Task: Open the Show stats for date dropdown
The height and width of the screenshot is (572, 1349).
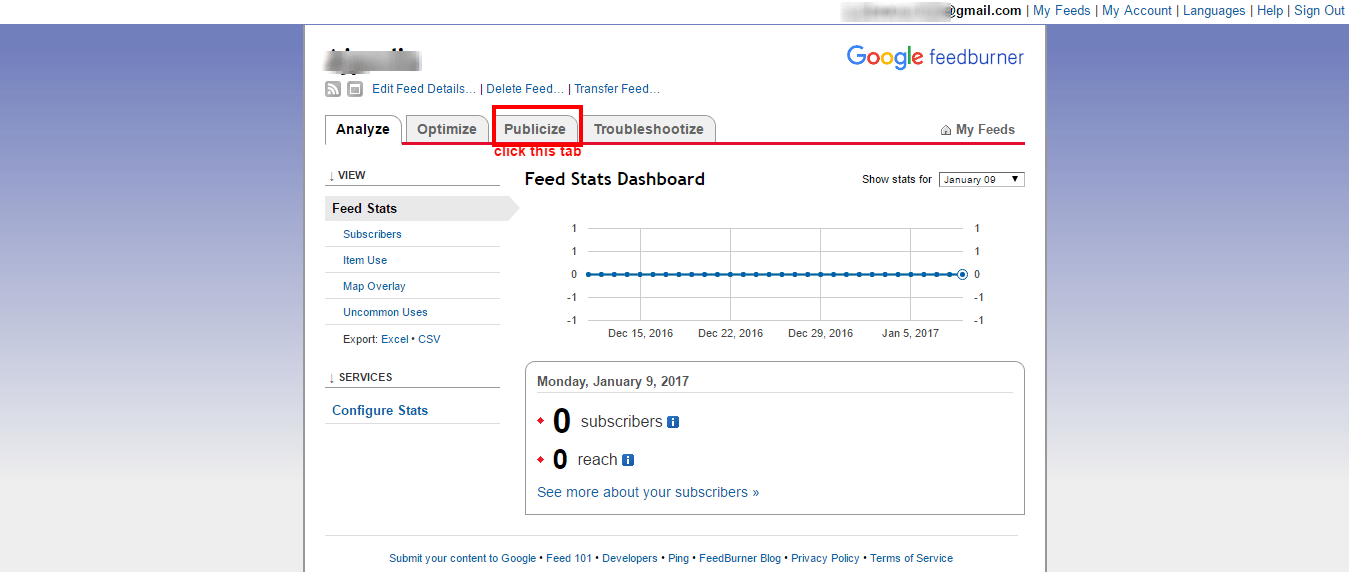Action: [981, 179]
